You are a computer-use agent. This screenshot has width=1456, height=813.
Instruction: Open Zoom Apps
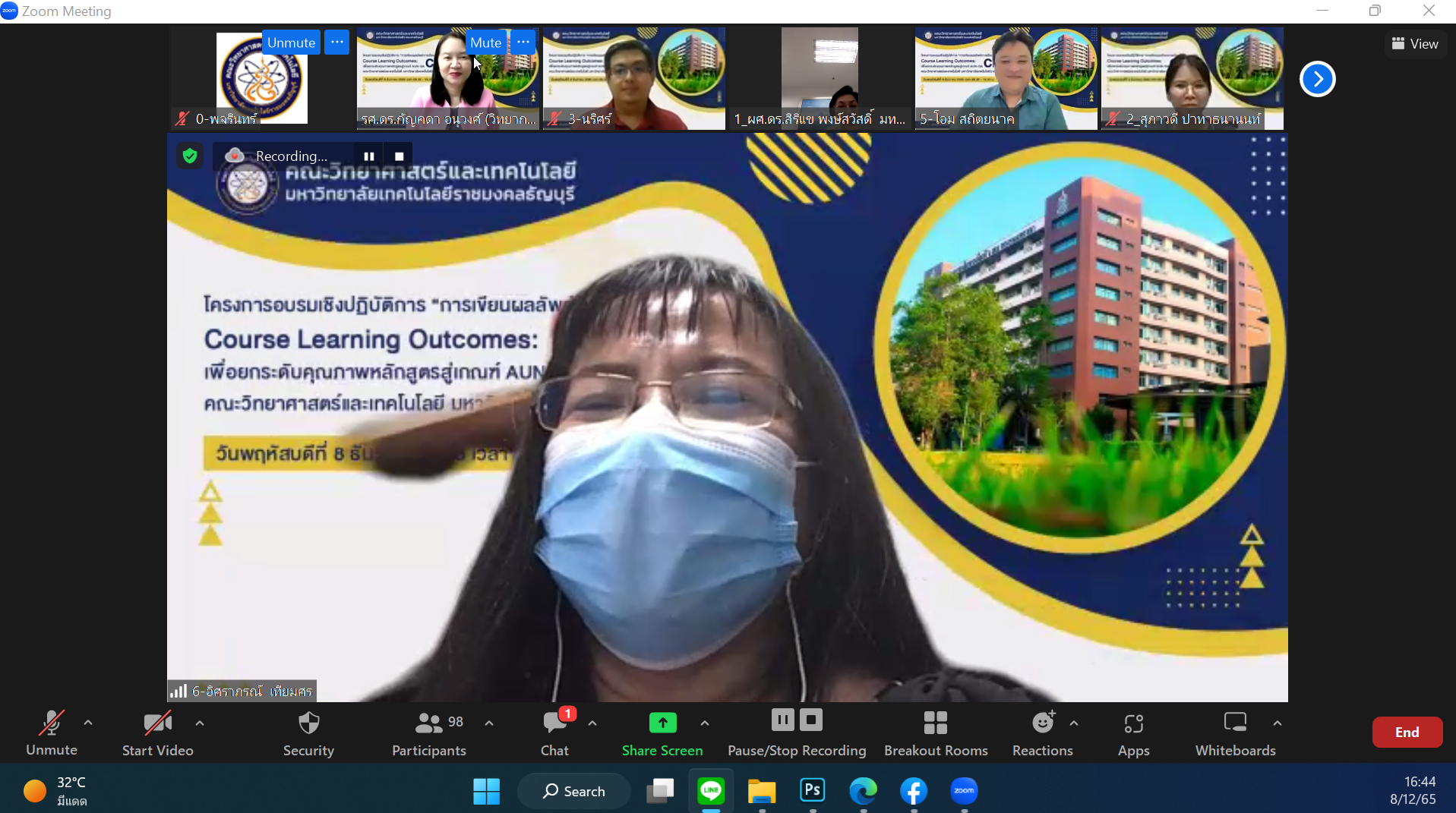(1133, 733)
